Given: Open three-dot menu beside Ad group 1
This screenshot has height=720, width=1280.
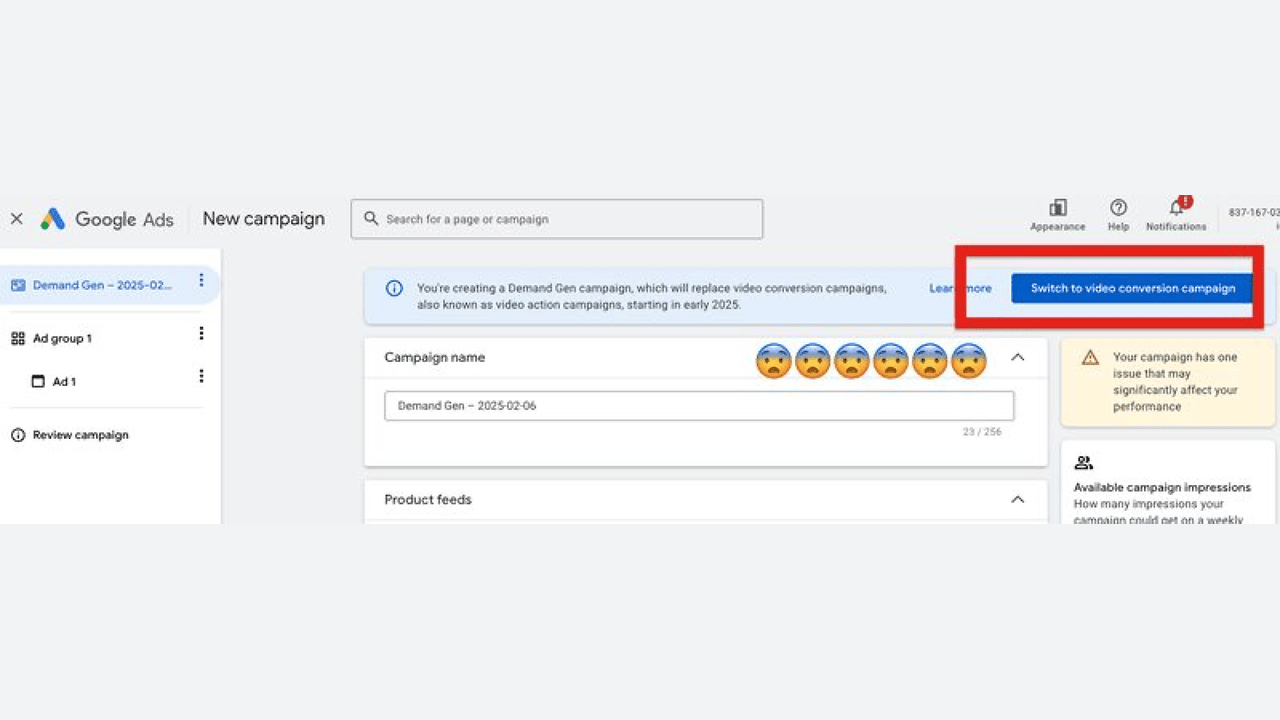Looking at the screenshot, I should pyautogui.click(x=201, y=334).
